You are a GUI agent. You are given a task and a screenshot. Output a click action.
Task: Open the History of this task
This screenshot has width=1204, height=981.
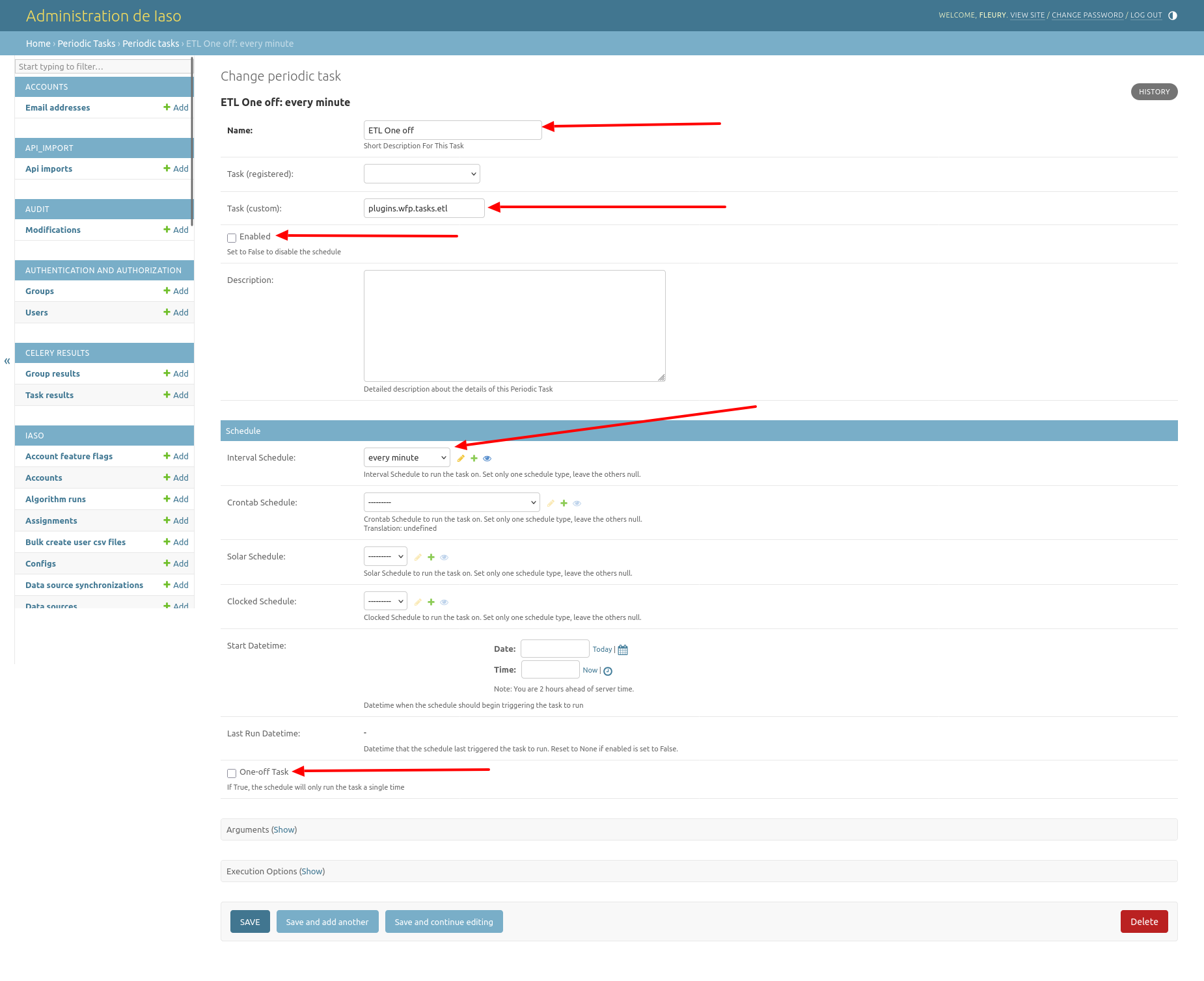[1154, 92]
